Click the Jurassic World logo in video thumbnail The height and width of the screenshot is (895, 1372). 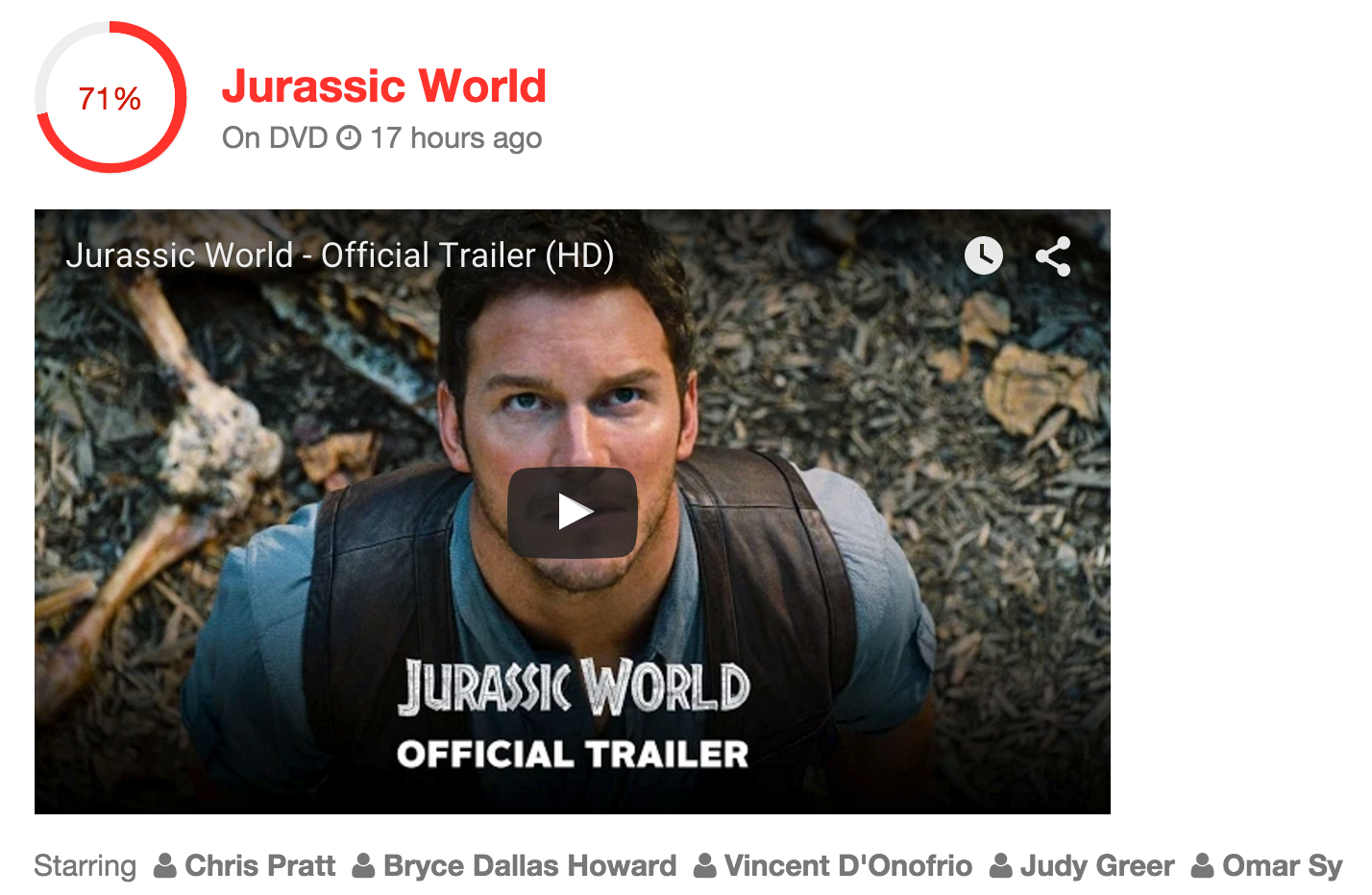tap(573, 687)
